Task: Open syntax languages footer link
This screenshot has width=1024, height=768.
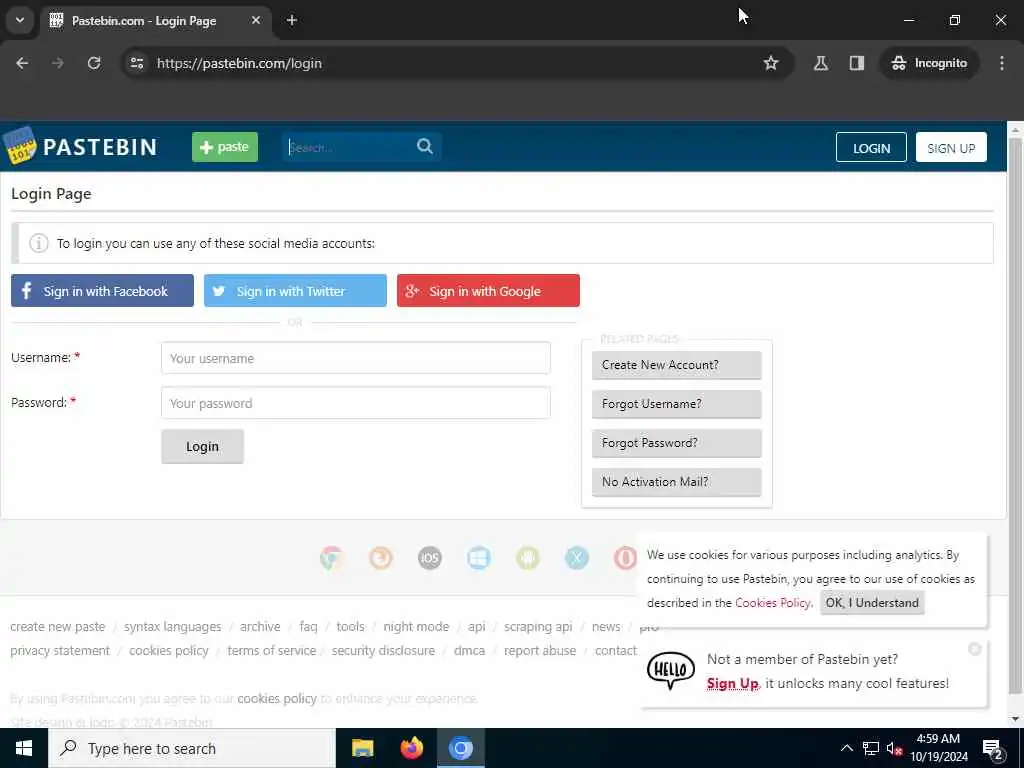Action: pyautogui.click(x=172, y=626)
